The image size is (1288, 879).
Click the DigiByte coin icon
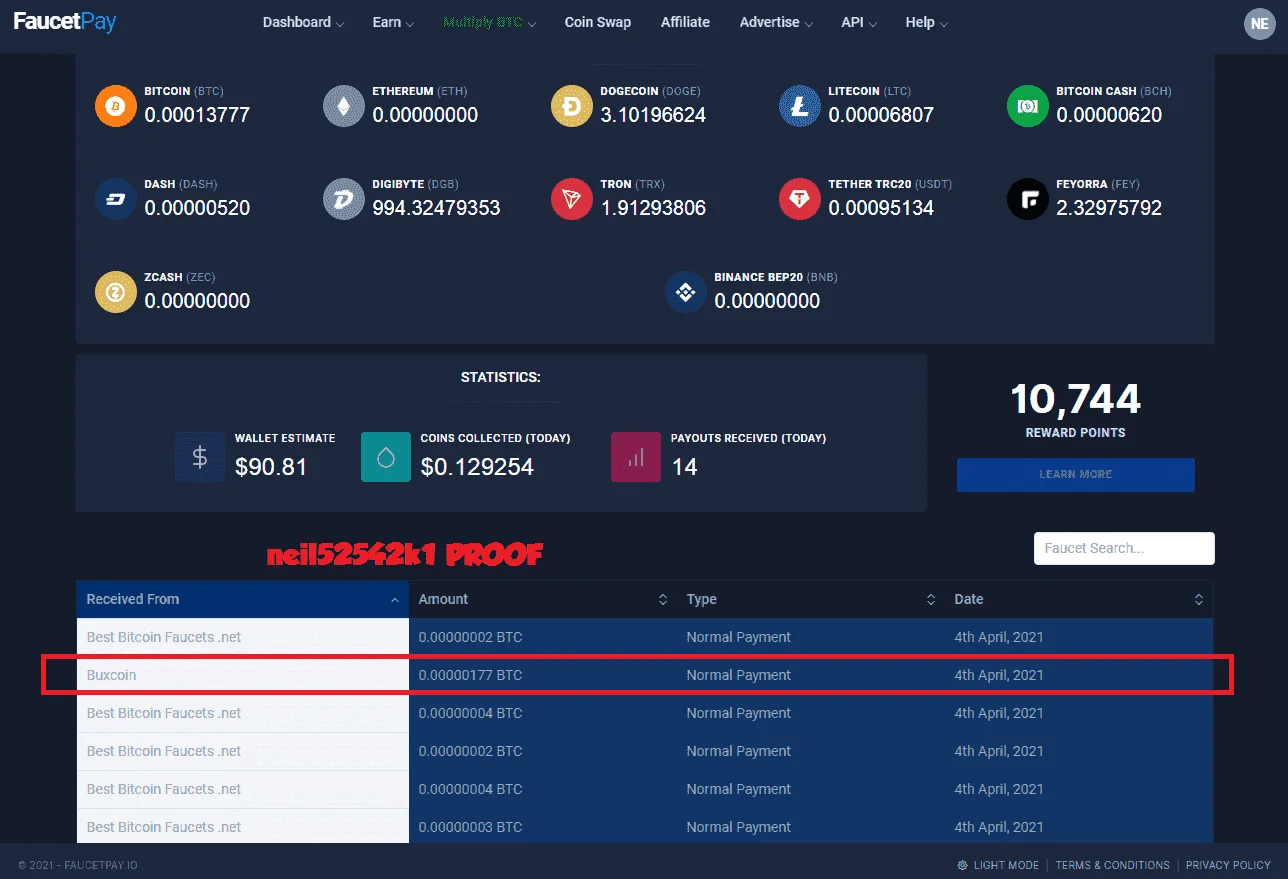343,199
